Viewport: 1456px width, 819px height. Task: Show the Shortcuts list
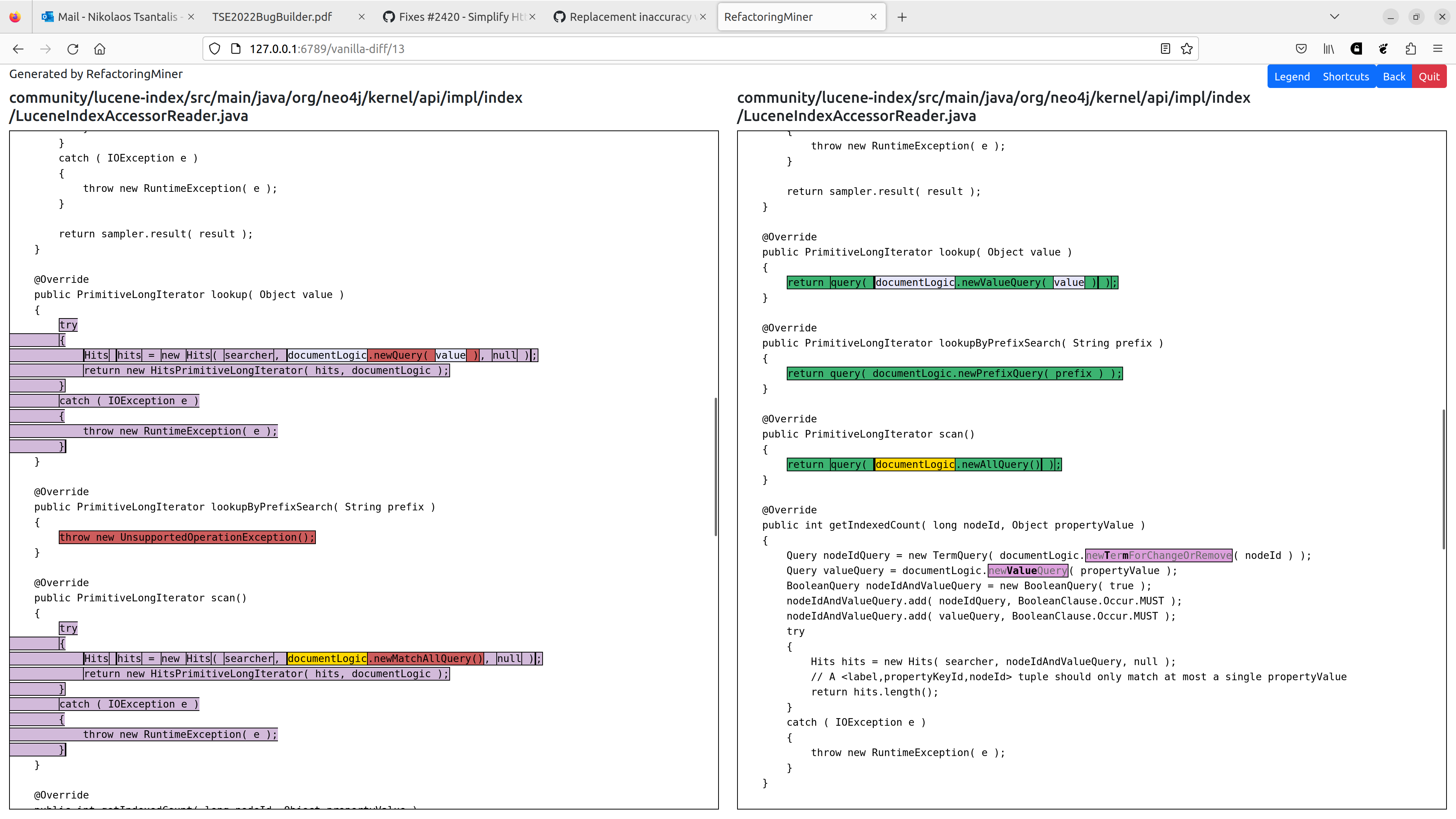coord(1346,76)
